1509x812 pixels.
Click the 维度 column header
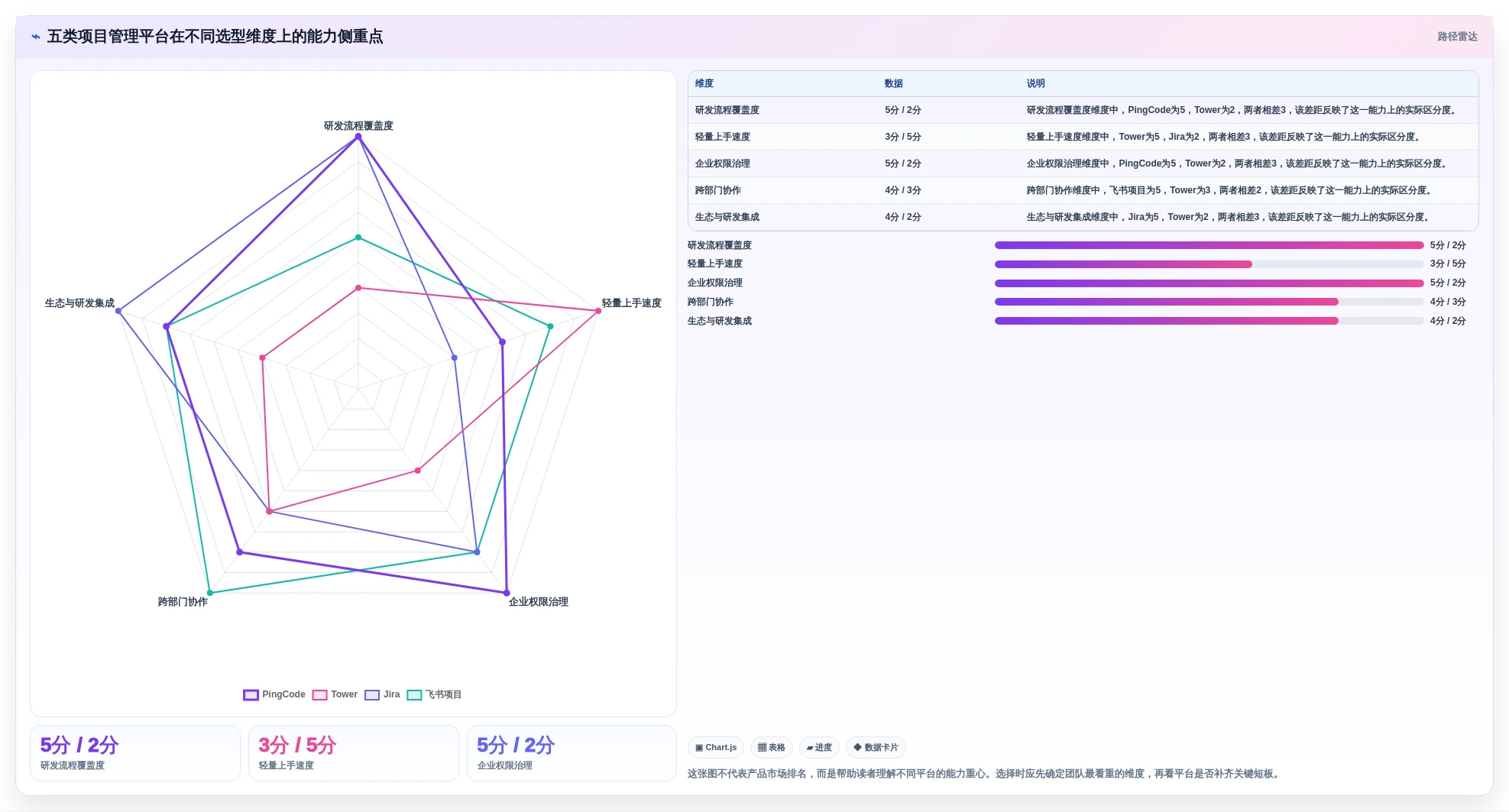click(x=704, y=83)
